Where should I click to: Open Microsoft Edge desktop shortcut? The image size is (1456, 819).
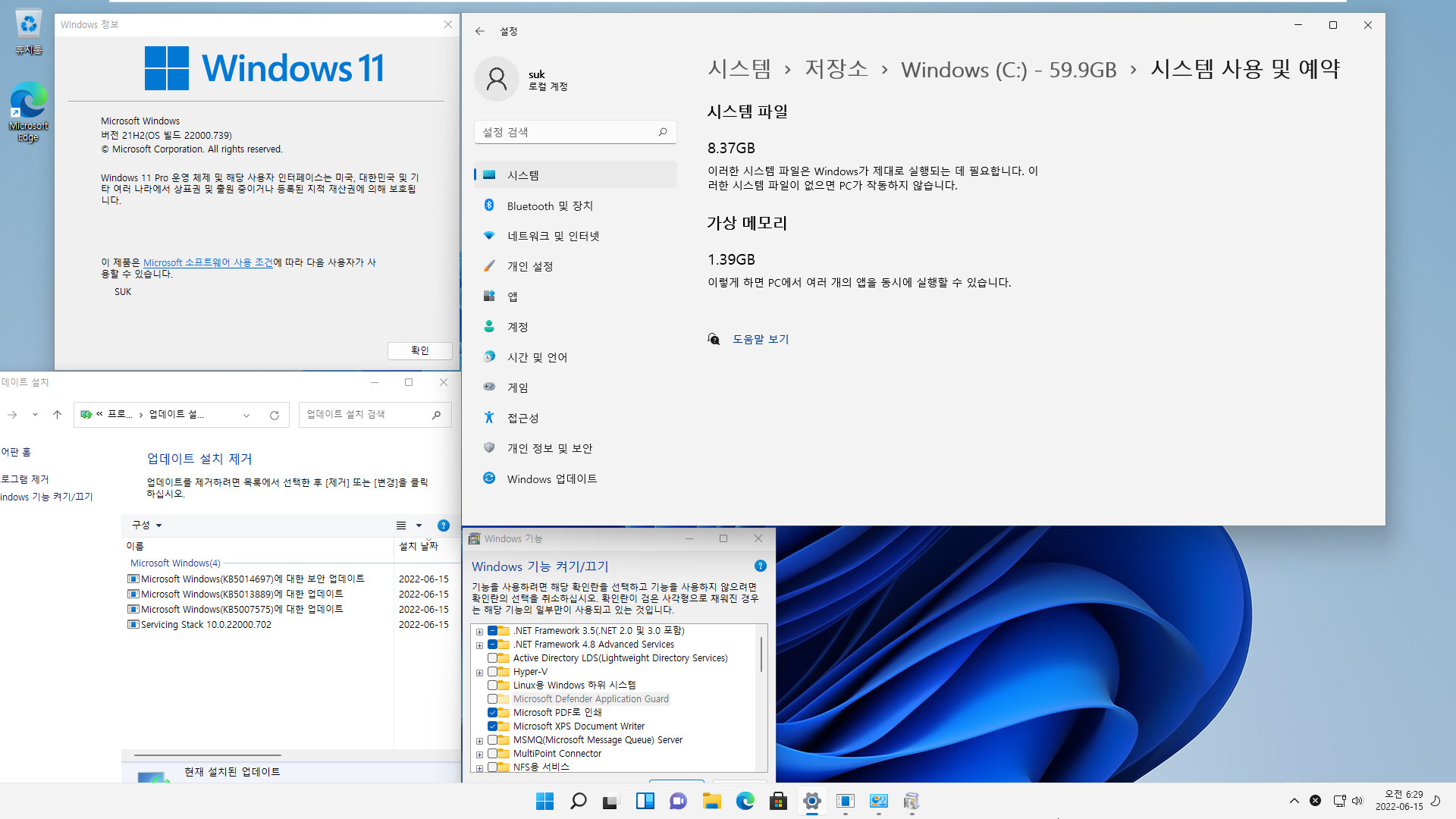[x=28, y=112]
